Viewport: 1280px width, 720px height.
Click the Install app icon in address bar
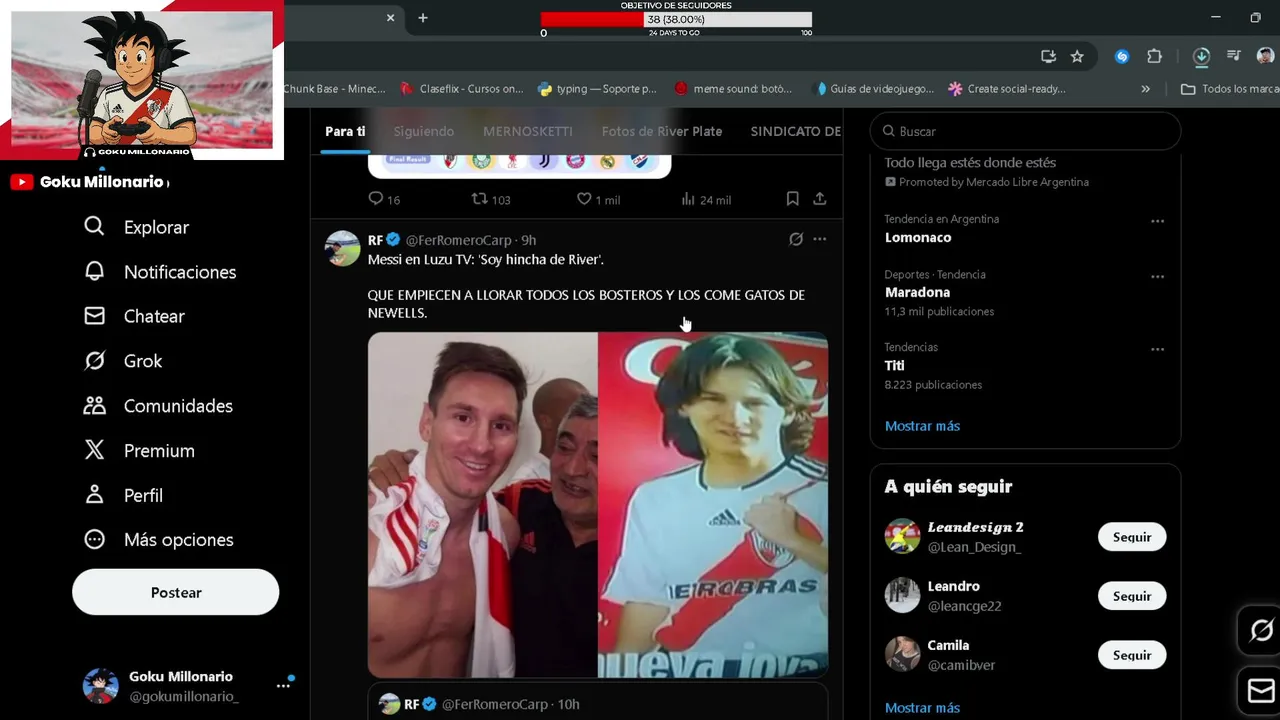[1048, 57]
